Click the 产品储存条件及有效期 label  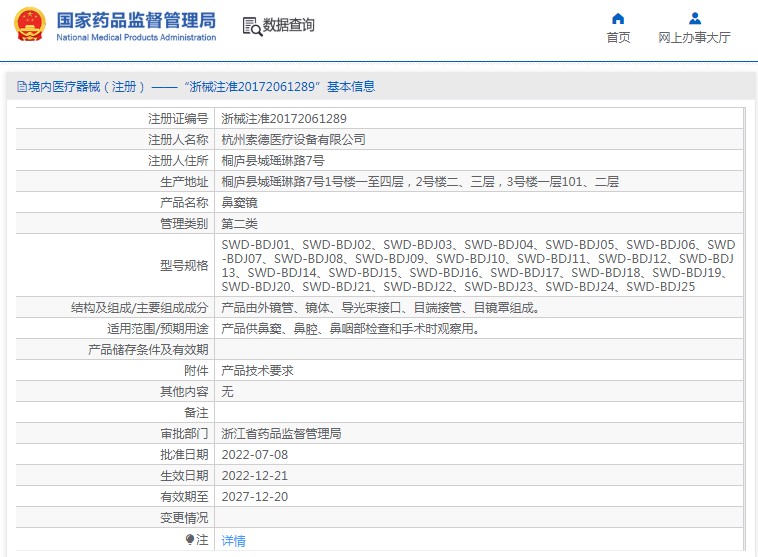click(148, 350)
